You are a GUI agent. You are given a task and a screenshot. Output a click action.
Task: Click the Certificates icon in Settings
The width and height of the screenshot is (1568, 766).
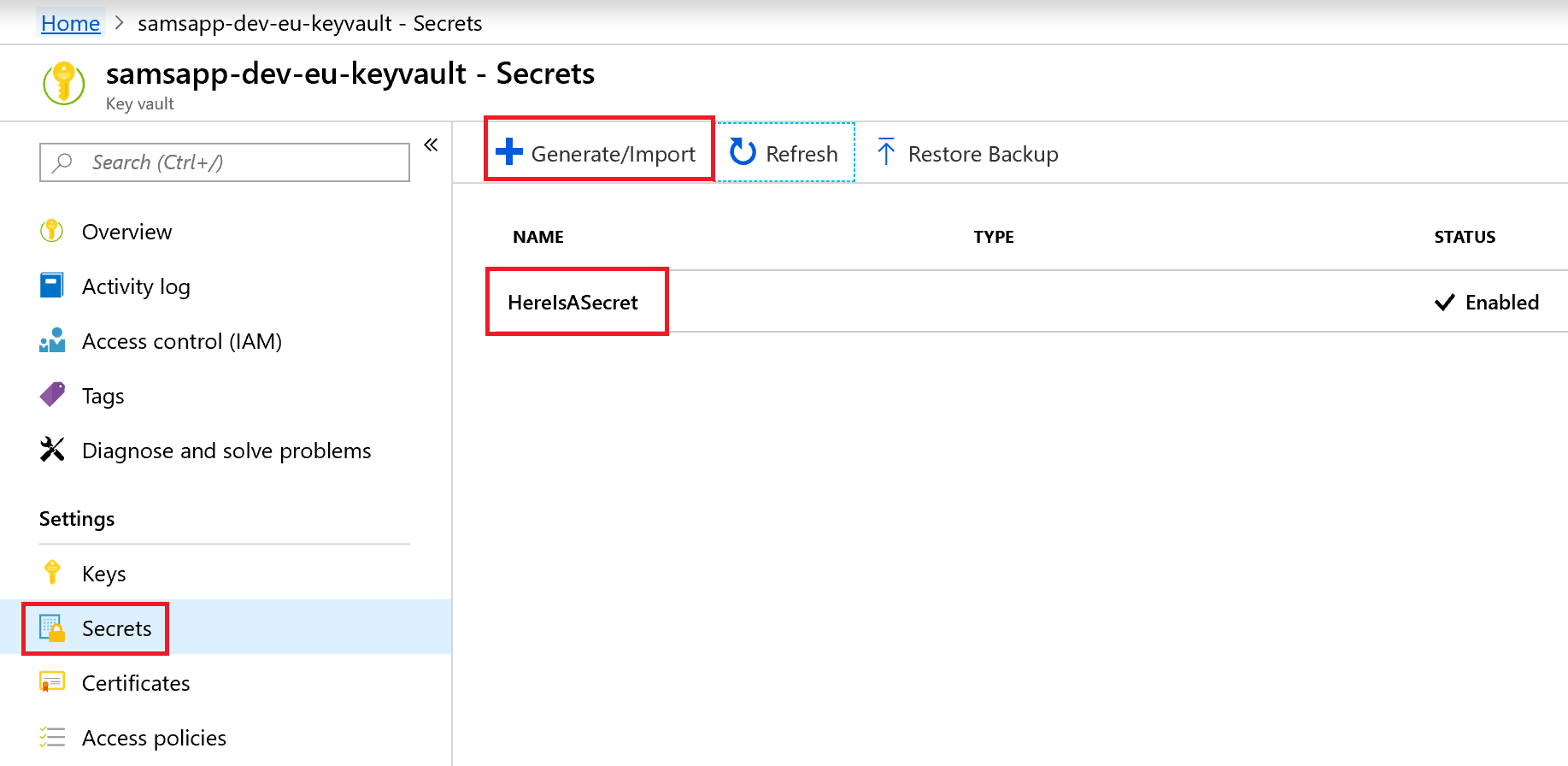click(52, 682)
